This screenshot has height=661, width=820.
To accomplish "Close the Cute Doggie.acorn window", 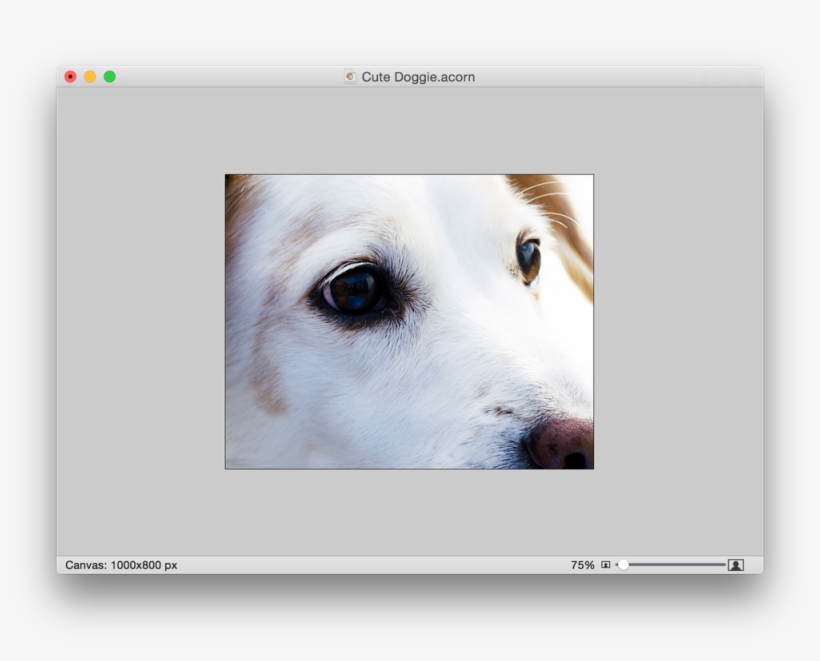I will tap(68, 75).
